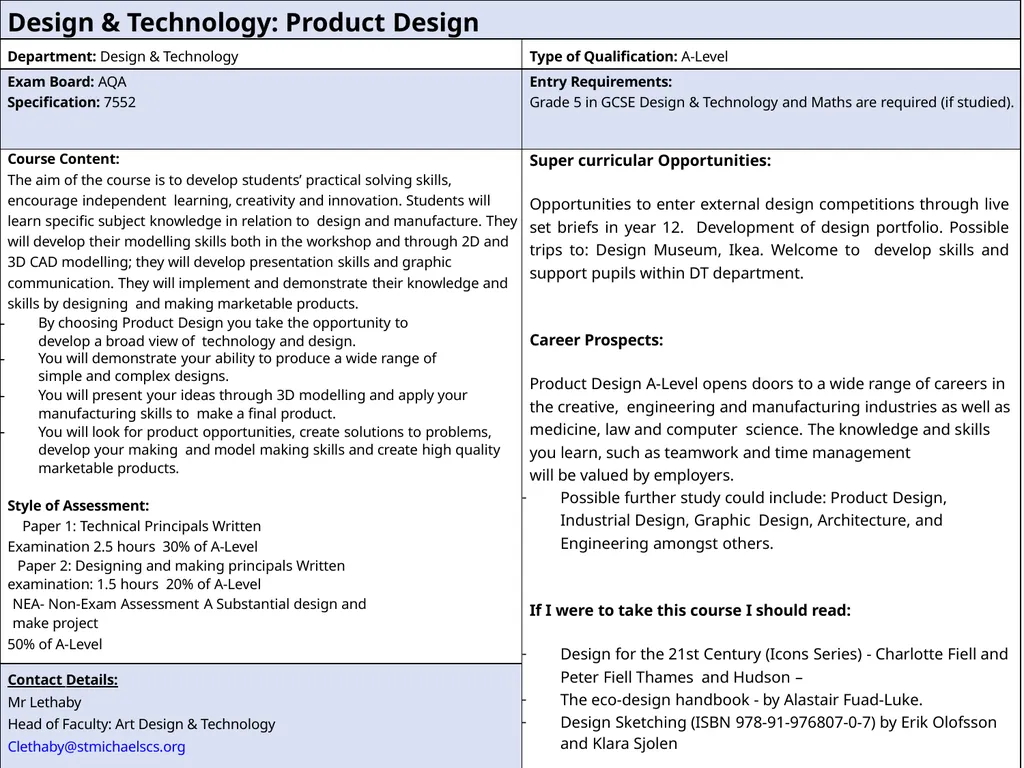Click 'By choosing Product Design you take' bullet

[223, 332]
